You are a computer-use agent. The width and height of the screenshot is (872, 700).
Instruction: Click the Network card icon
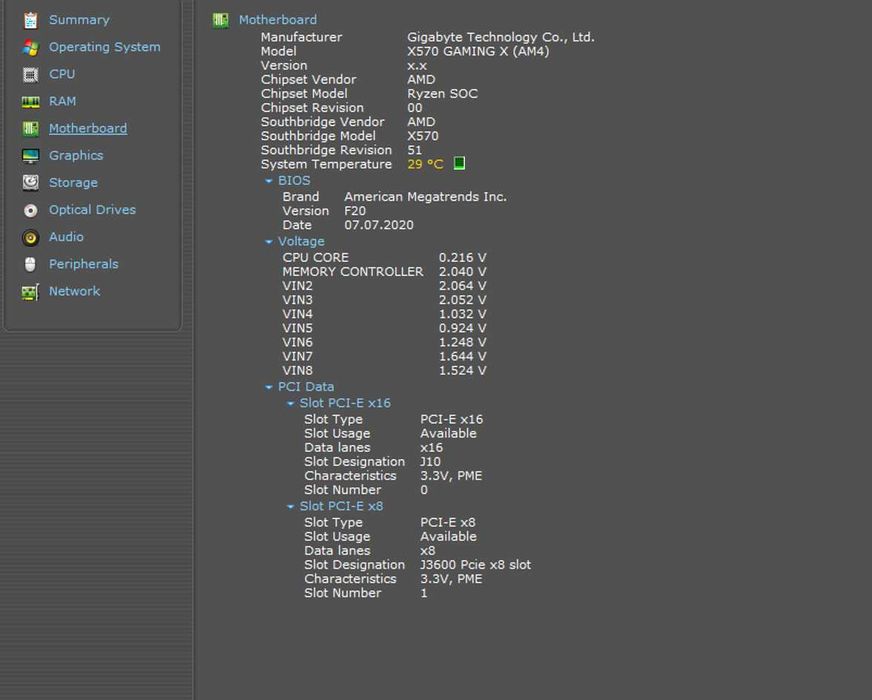pyautogui.click(x=31, y=292)
